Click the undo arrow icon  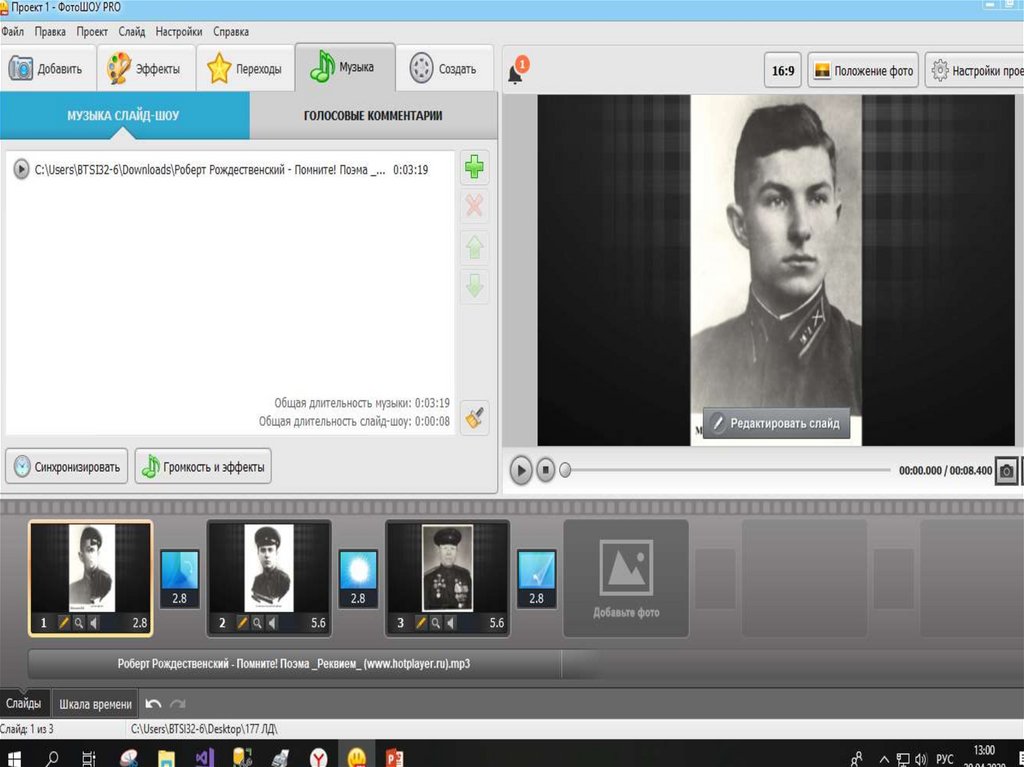[153, 704]
